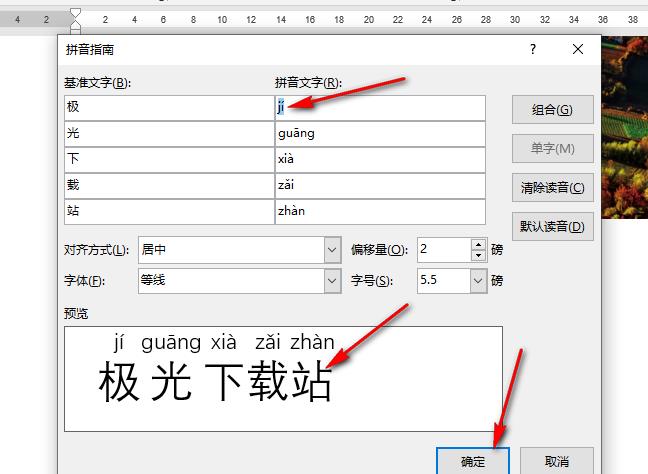Click the 偏移量 offset value field
This screenshot has width=648, height=474.
[444, 250]
